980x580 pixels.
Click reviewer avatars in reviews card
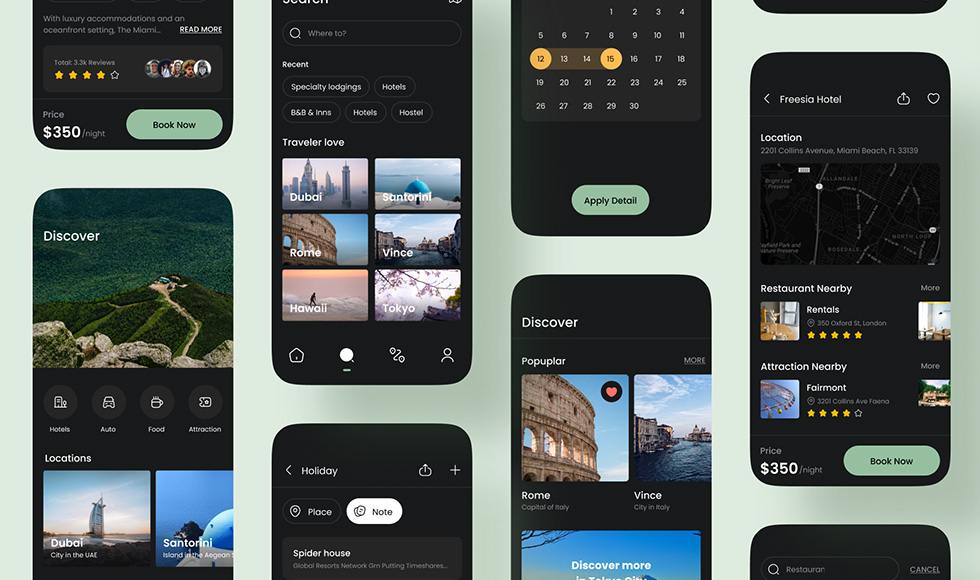[x=178, y=68]
